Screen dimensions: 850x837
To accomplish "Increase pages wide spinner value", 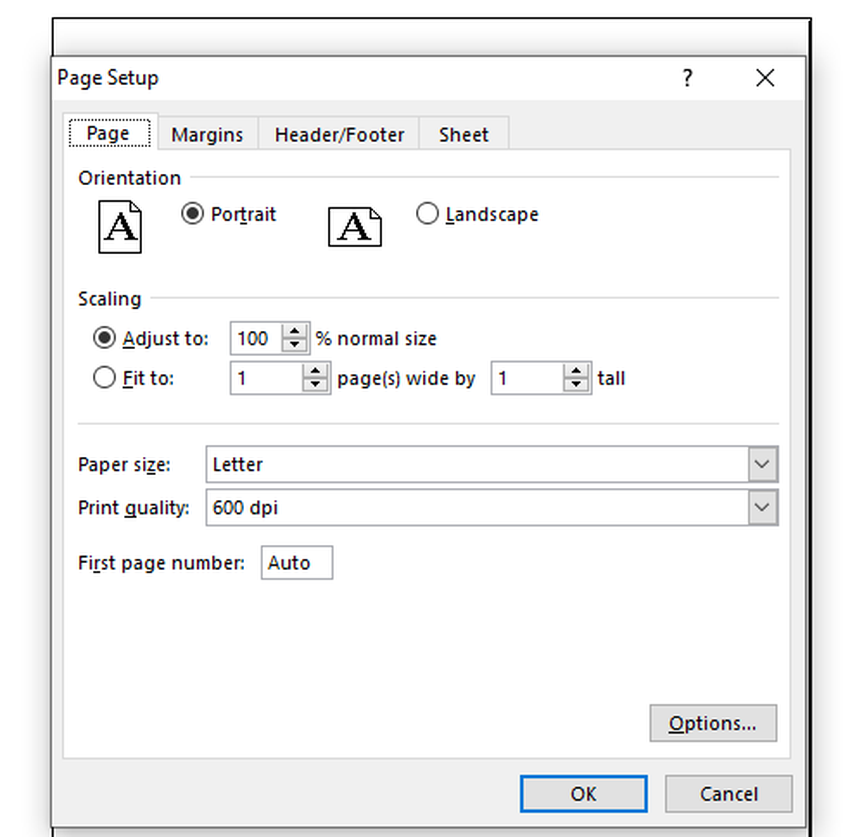I will [316, 371].
